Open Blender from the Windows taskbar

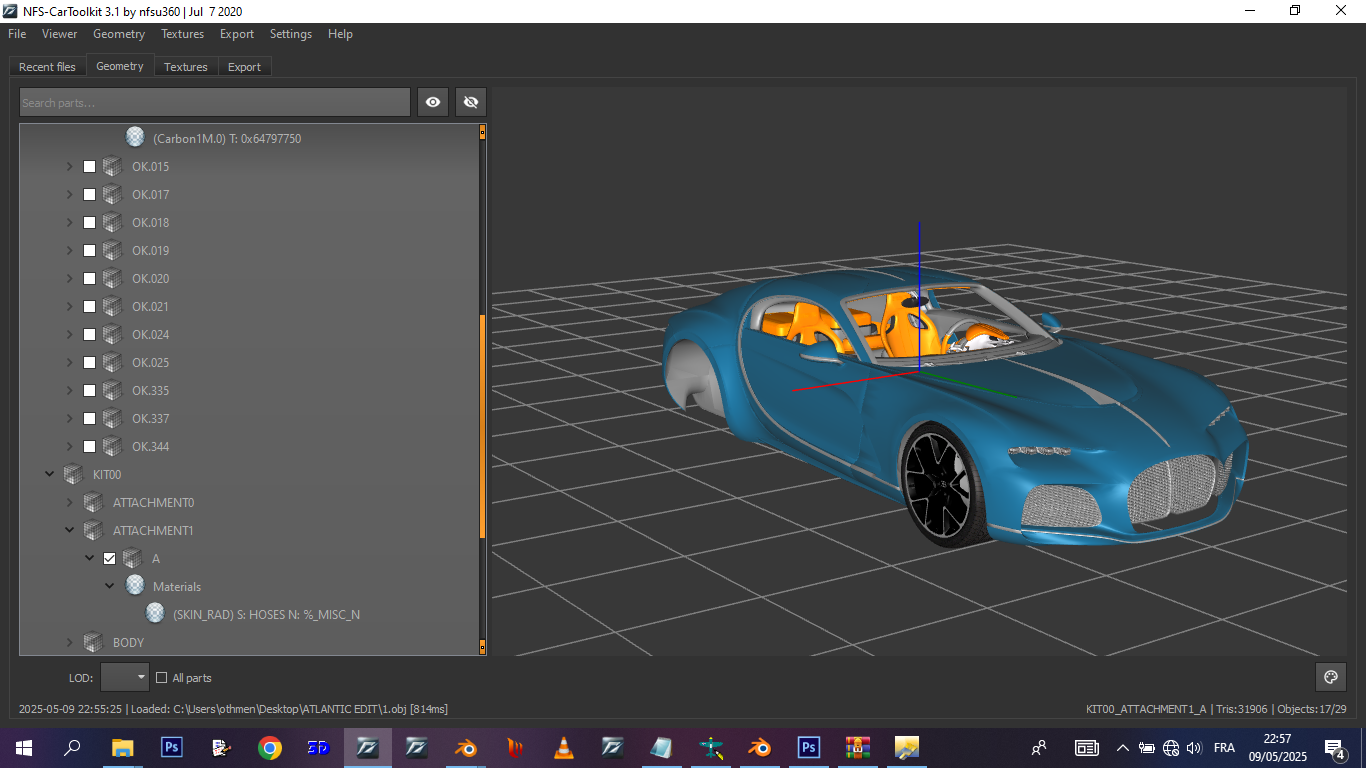pos(466,747)
